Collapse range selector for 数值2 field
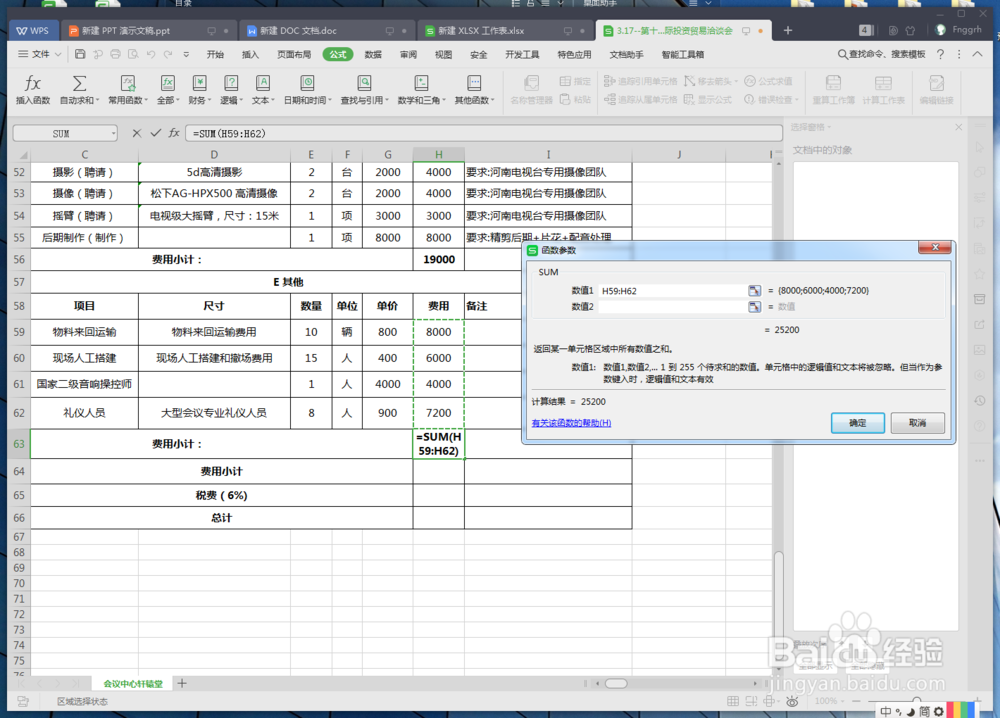1000x718 pixels. pos(754,307)
